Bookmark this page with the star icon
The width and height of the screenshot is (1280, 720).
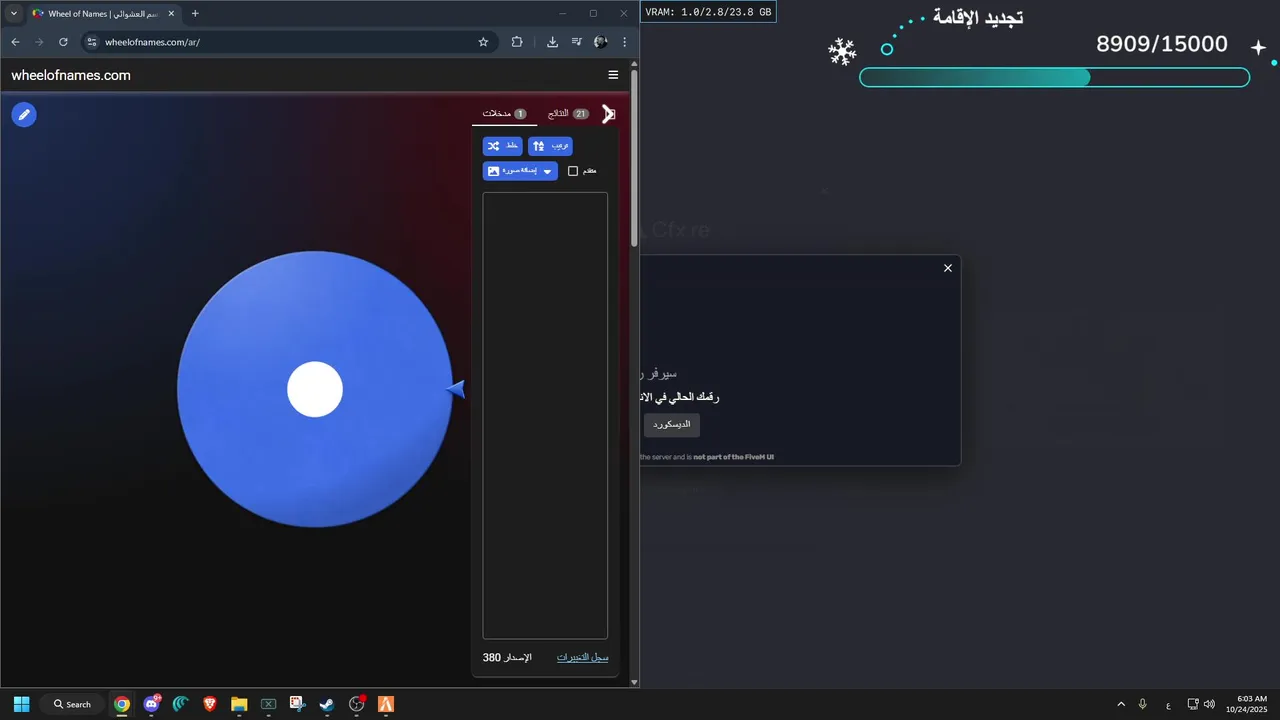pos(483,42)
